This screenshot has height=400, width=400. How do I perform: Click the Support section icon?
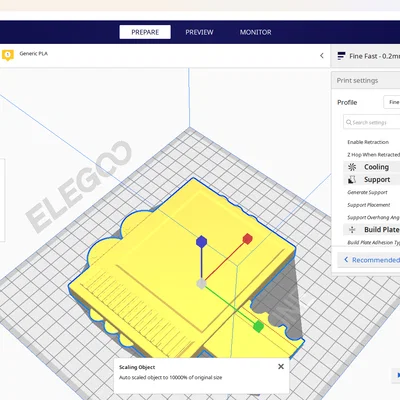[x=351, y=180]
